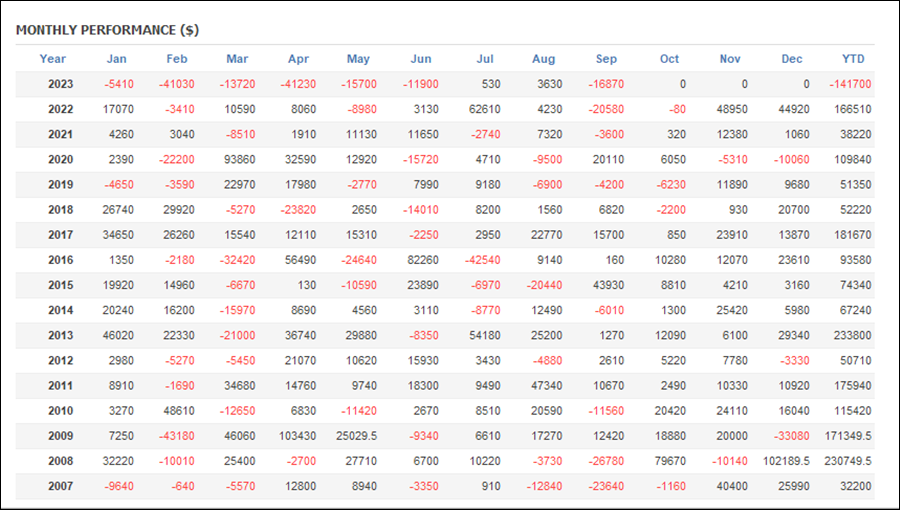
Task: Click the YTD column header
Action: tap(853, 59)
